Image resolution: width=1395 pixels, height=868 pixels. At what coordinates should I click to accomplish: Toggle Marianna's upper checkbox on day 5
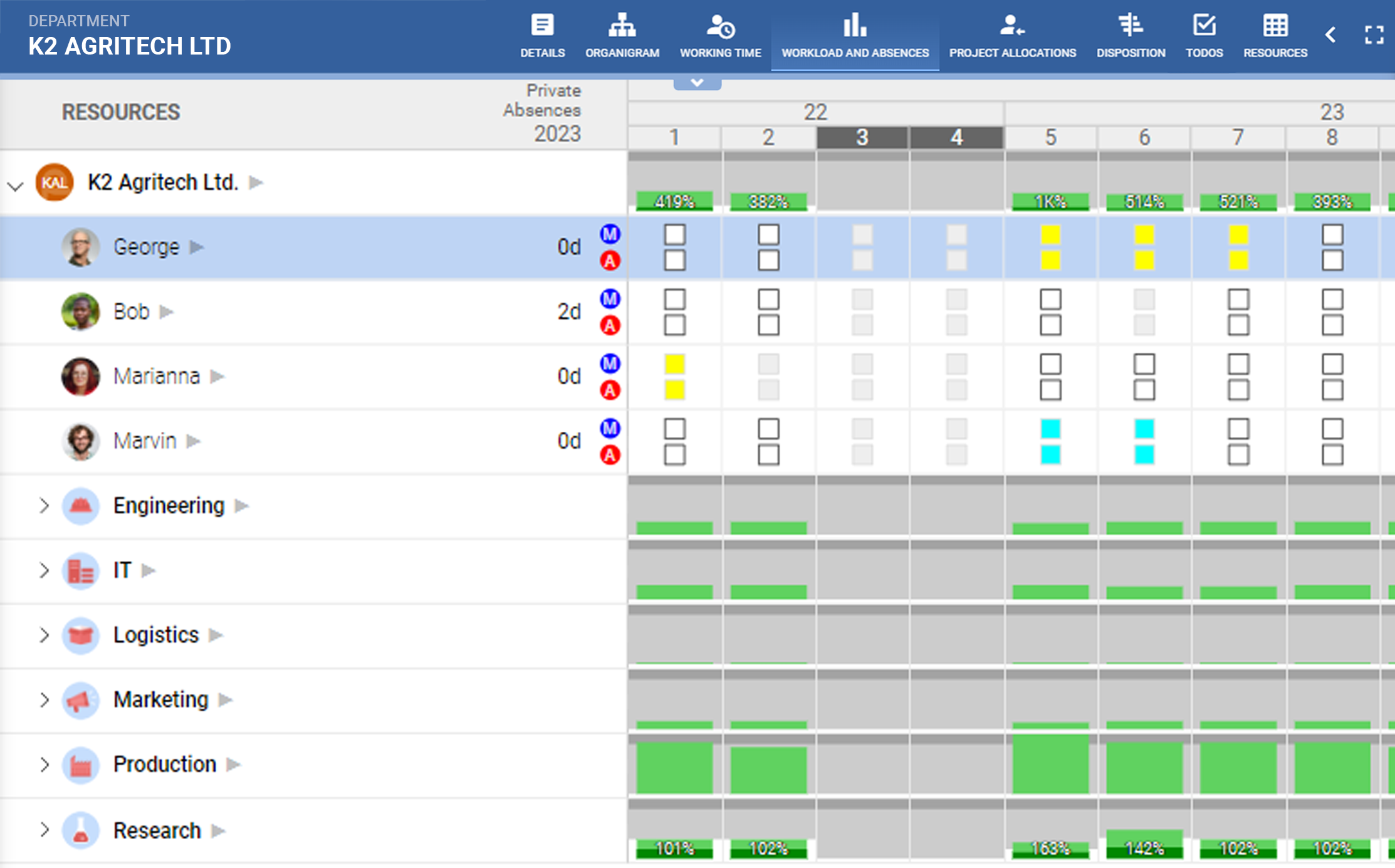[x=1050, y=363]
